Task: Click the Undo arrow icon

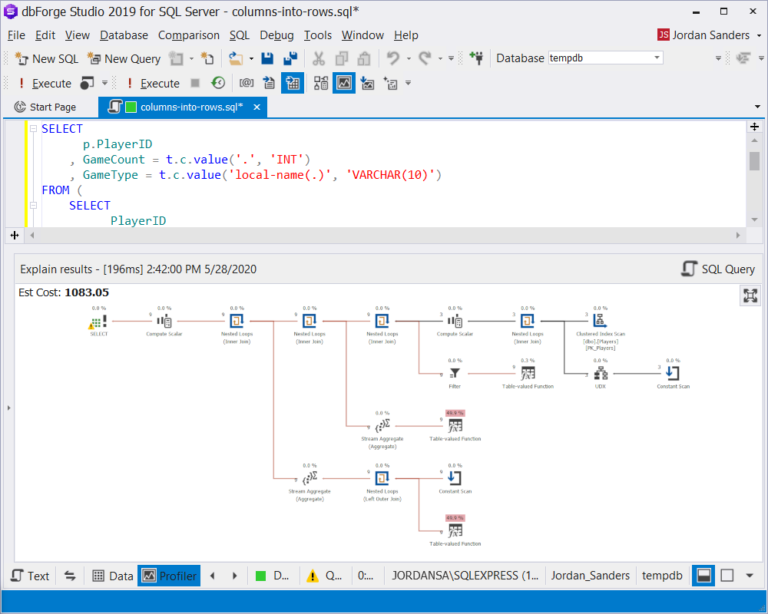Action: click(x=393, y=59)
